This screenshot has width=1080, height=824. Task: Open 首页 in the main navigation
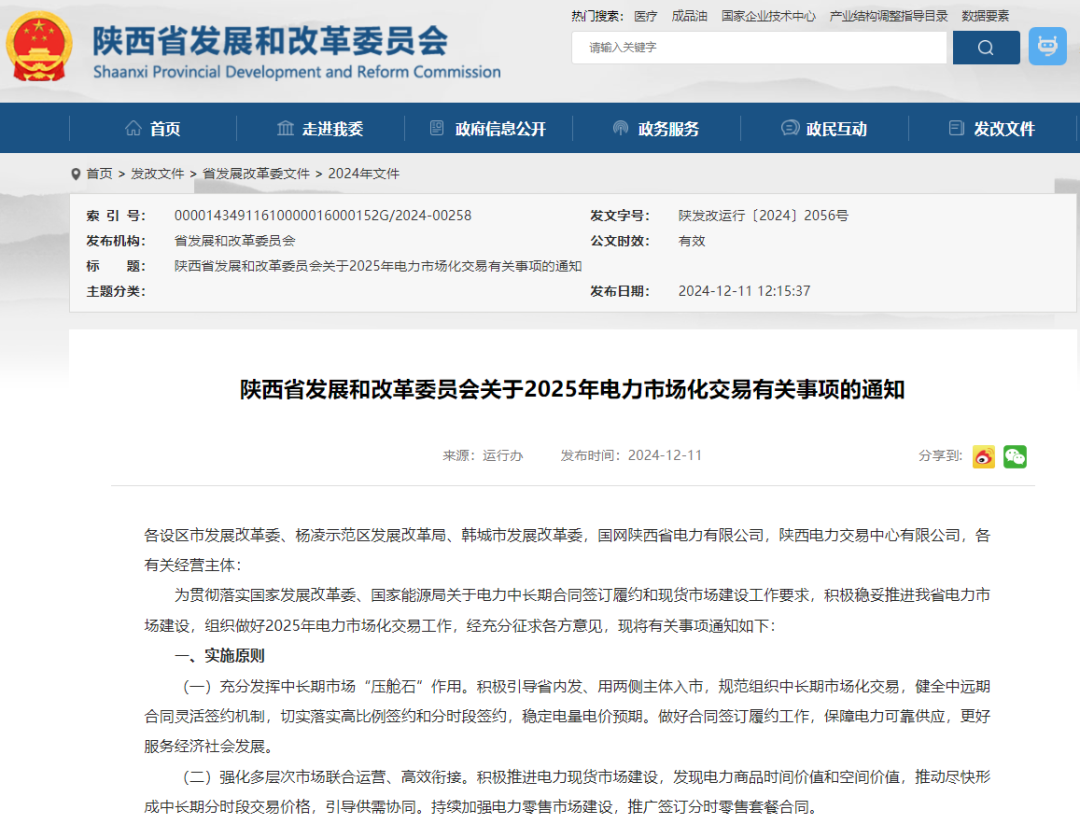(x=165, y=129)
